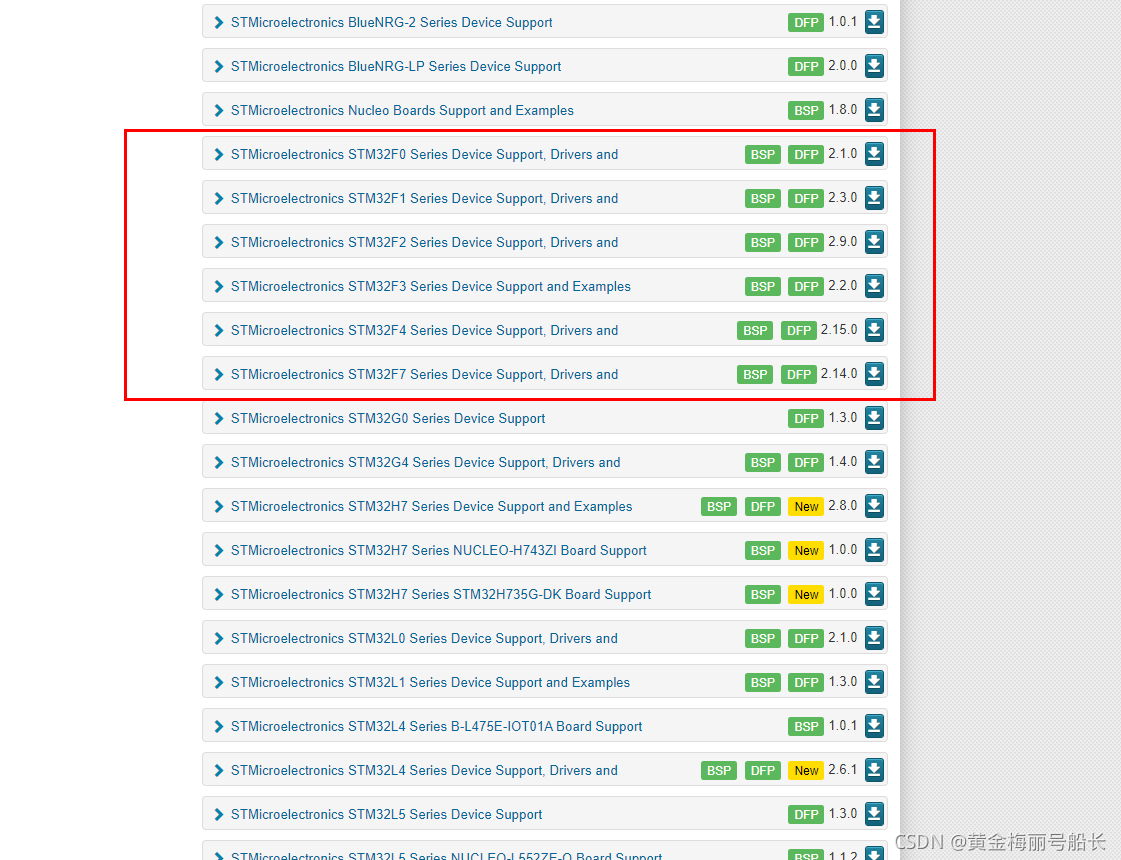Expand the STM32F0 Series row chevron
This screenshot has height=860, width=1121.
point(219,154)
